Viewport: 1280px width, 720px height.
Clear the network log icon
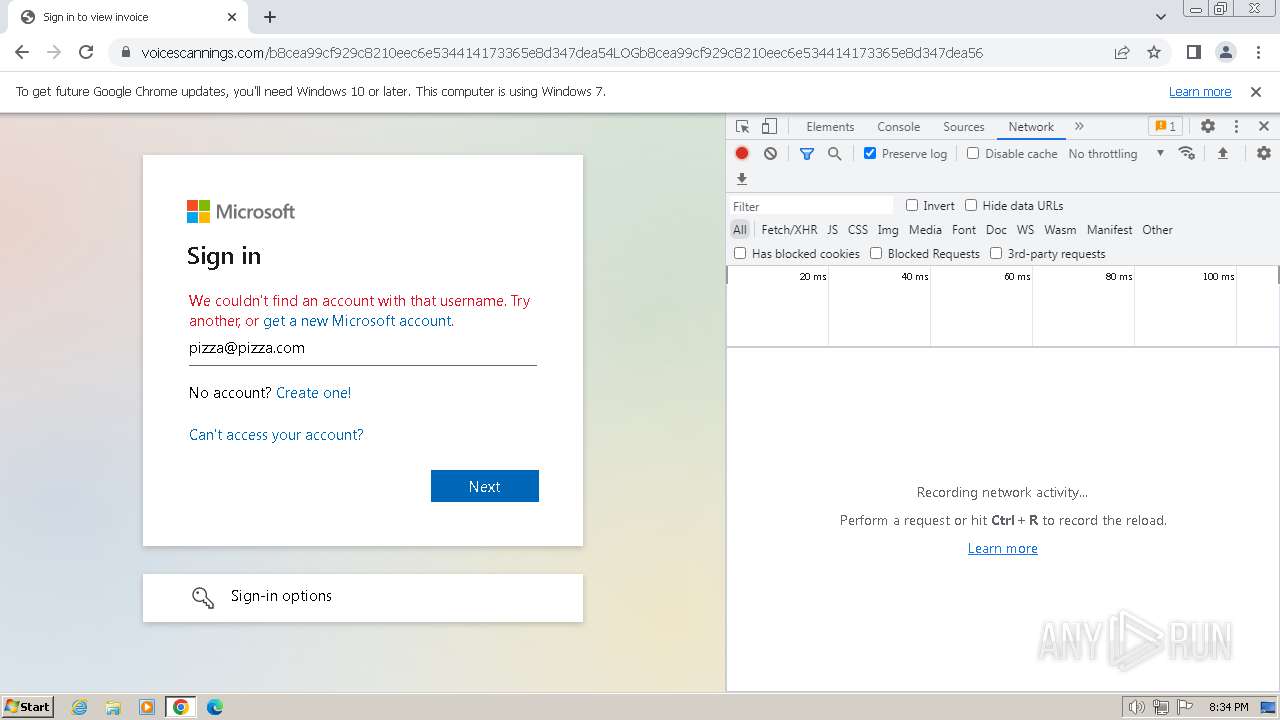coord(770,153)
